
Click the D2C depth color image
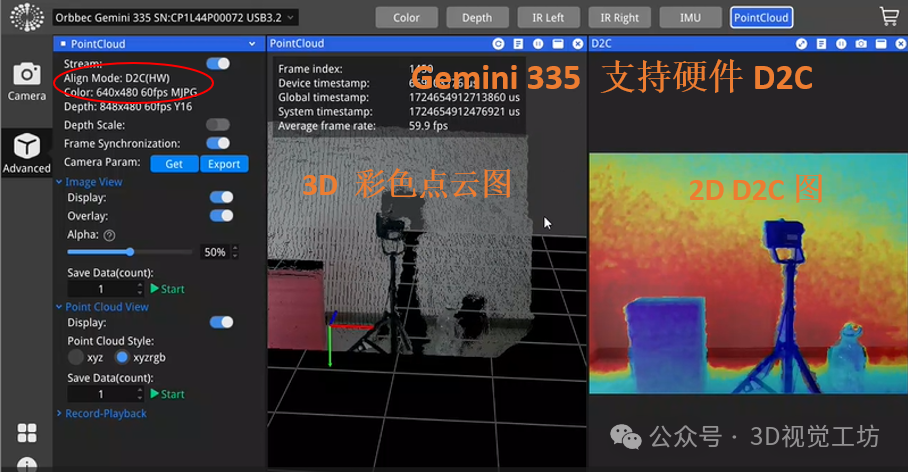[748, 273]
